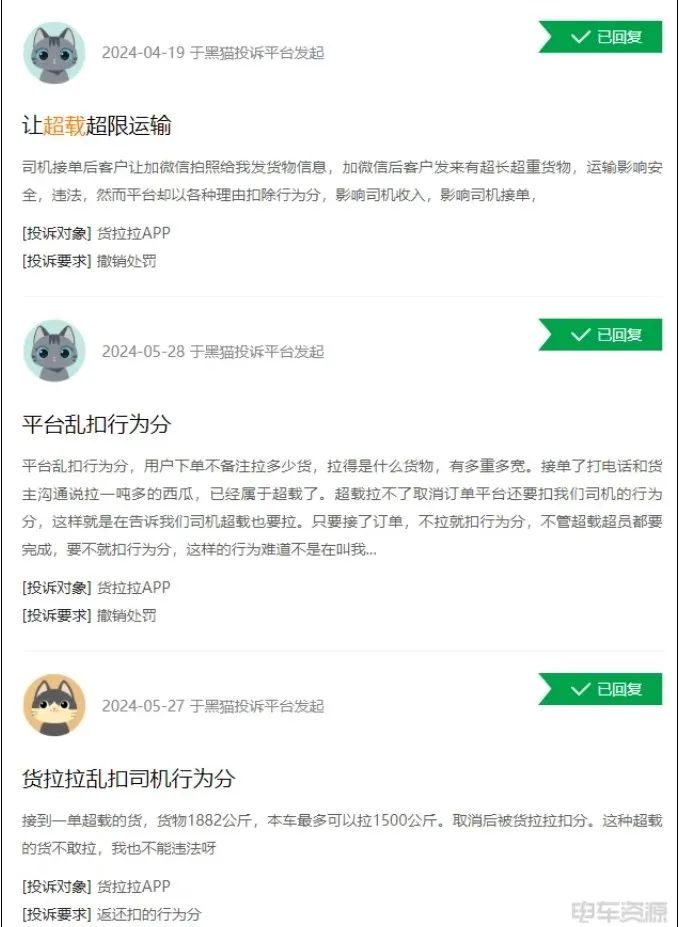Screen dimensions: 679x927
Task: Click the 2024-05-28 于黑猫投诉平台发起 date line
Action: pos(213,351)
